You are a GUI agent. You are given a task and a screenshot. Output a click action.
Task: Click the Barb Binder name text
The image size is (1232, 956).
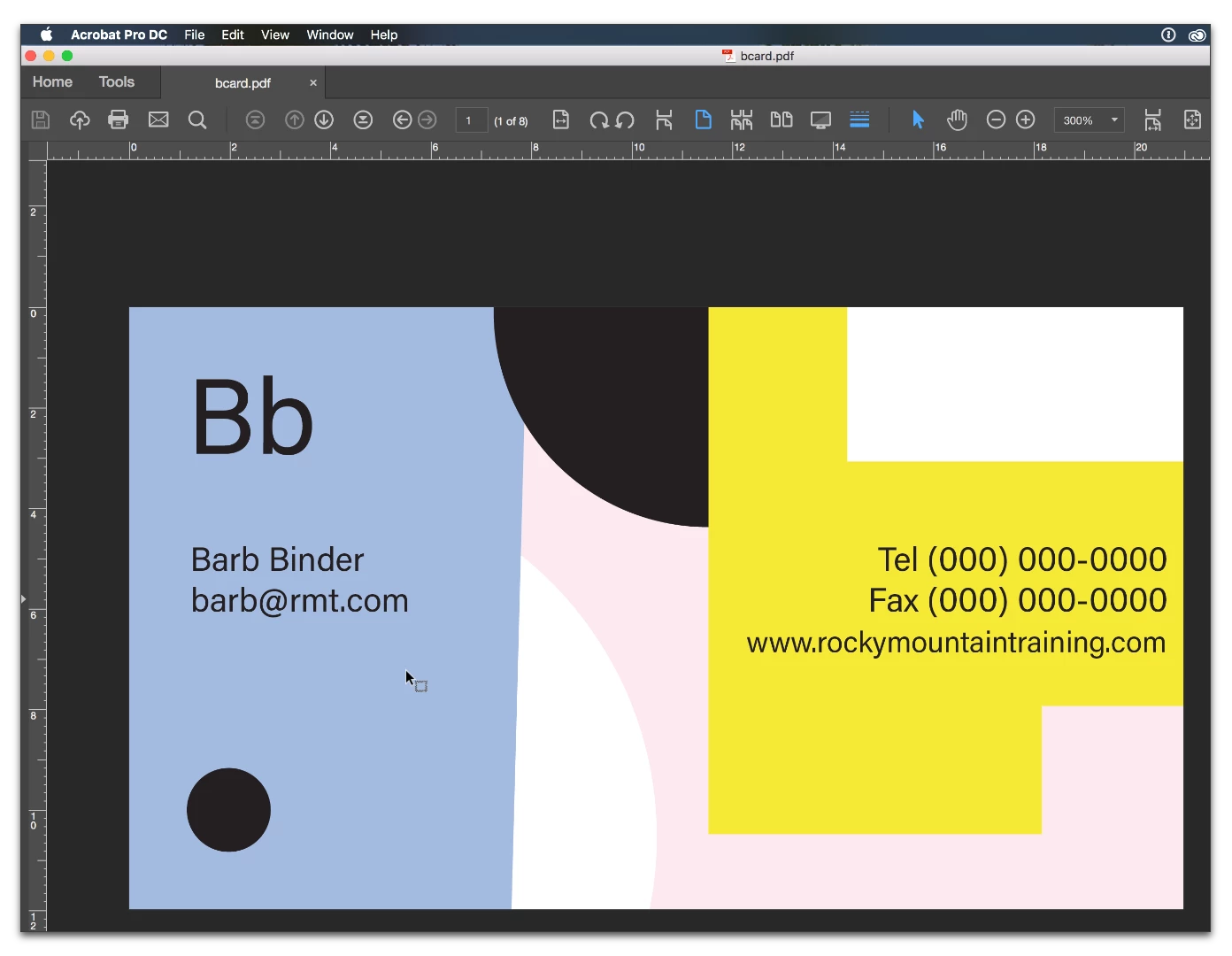[x=277, y=559]
